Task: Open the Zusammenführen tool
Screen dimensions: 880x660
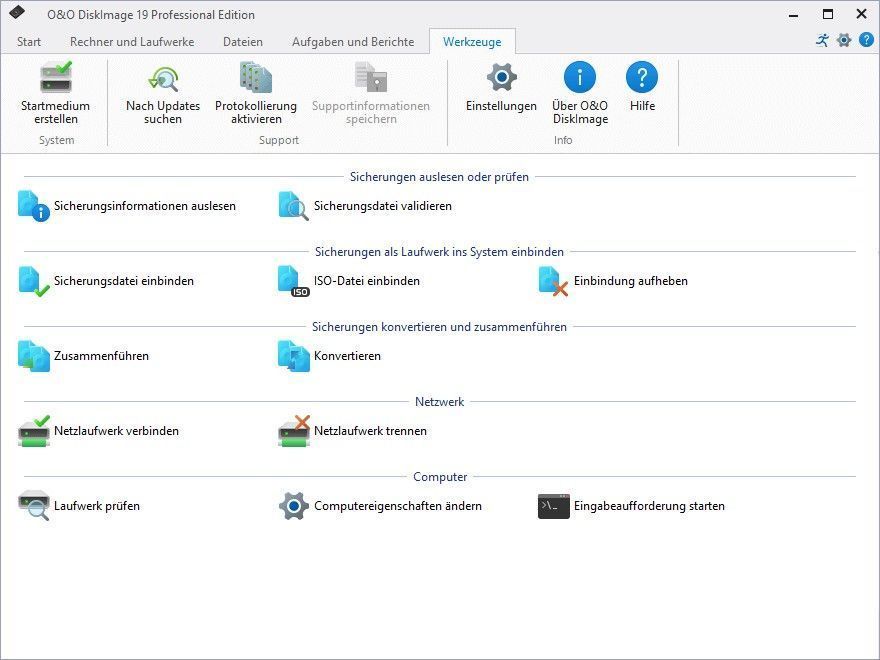Action: click(x=84, y=356)
